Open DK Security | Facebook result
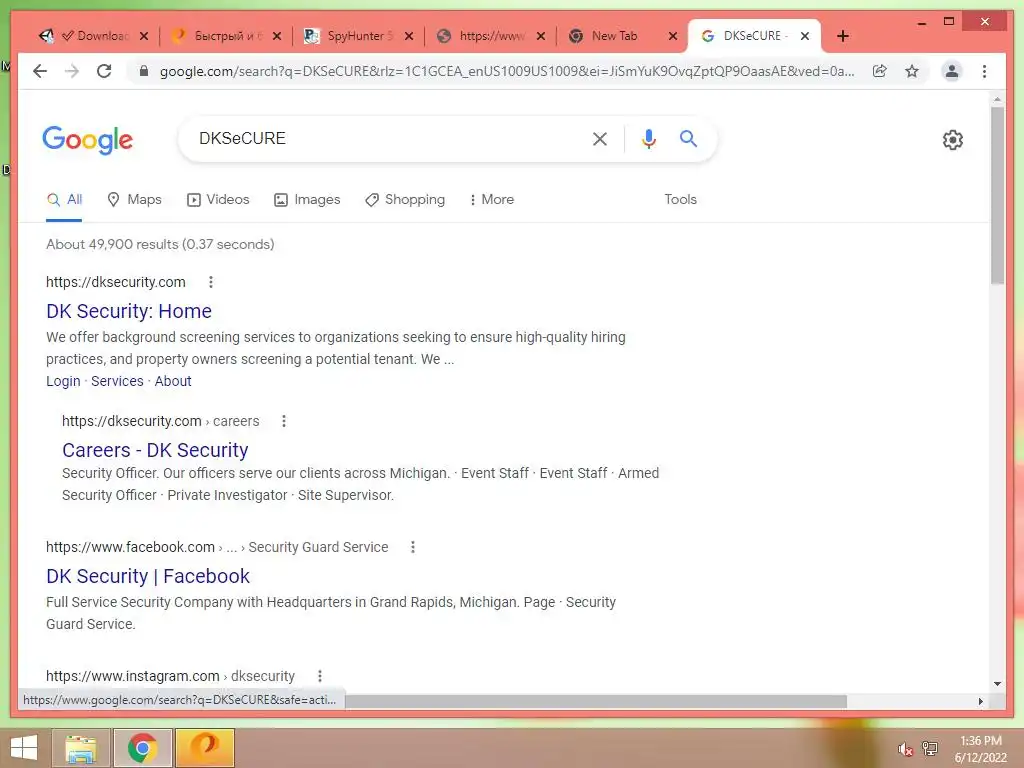 (148, 576)
